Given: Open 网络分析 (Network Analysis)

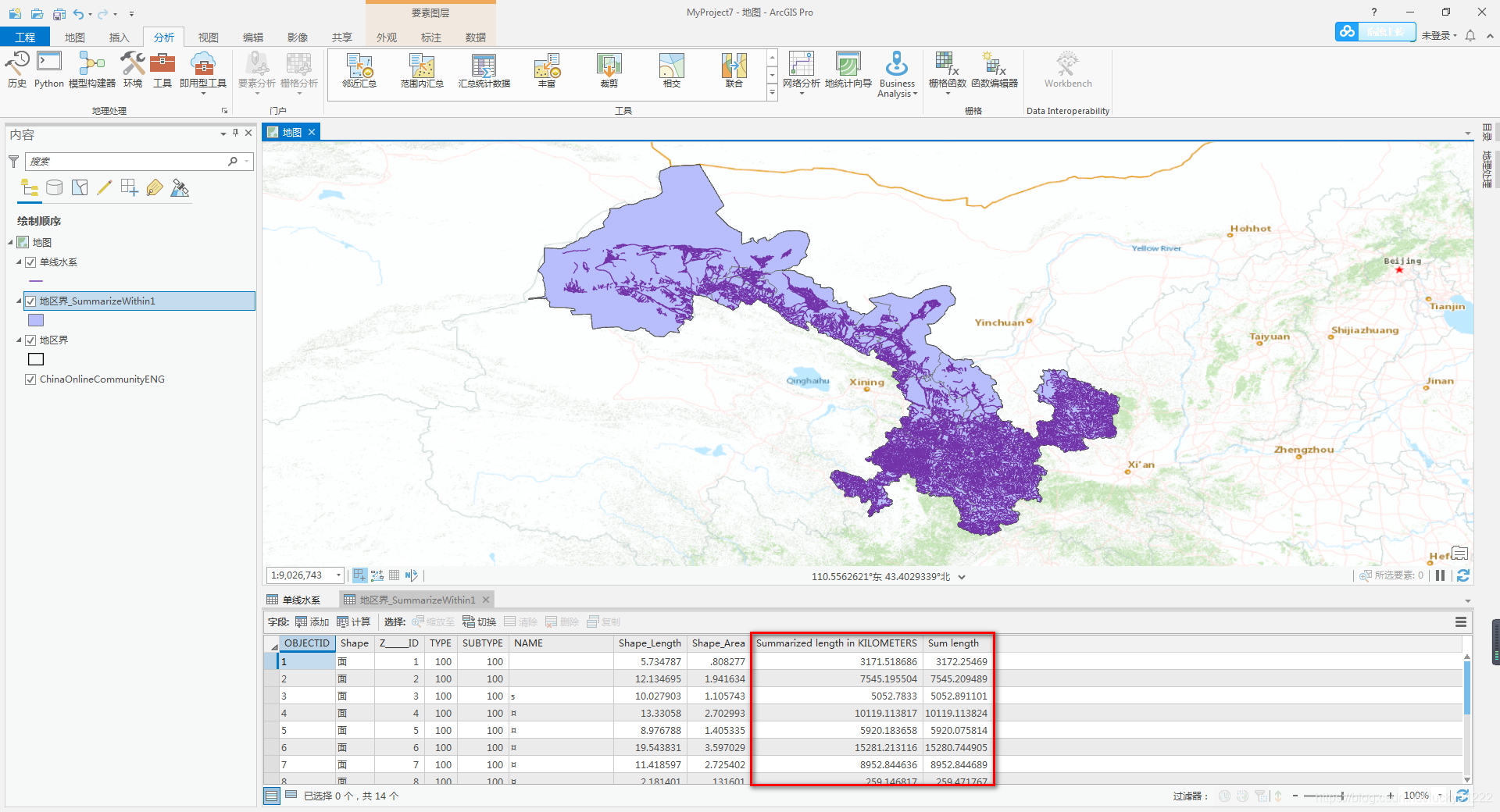Looking at the screenshot, I should (802, 72).
